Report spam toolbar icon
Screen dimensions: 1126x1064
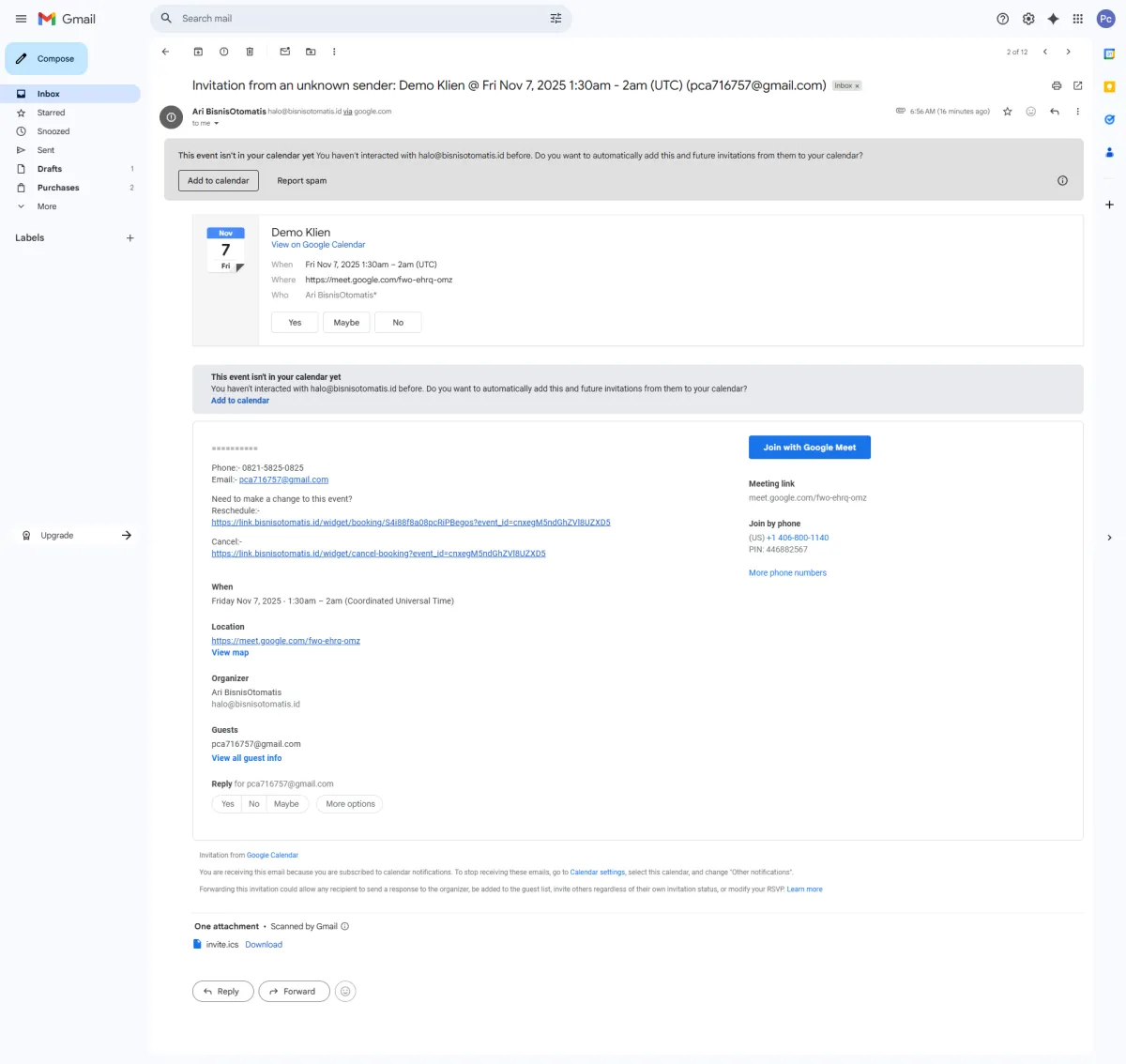click(x=223, y=52)
